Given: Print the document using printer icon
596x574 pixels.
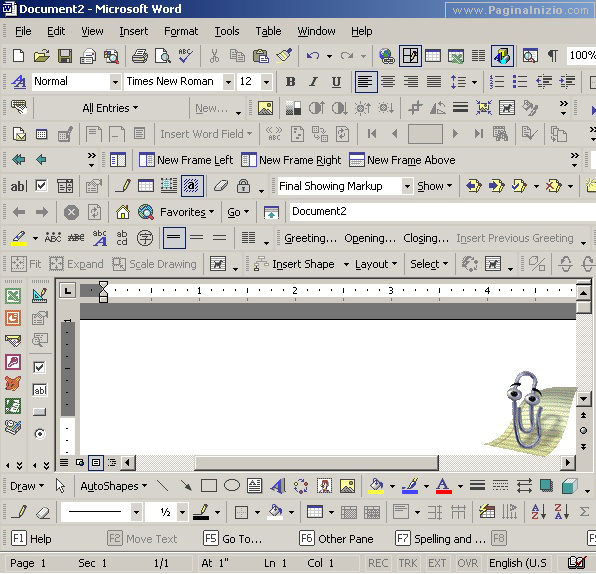Looking at the screenshot, I should pos(140,56).
